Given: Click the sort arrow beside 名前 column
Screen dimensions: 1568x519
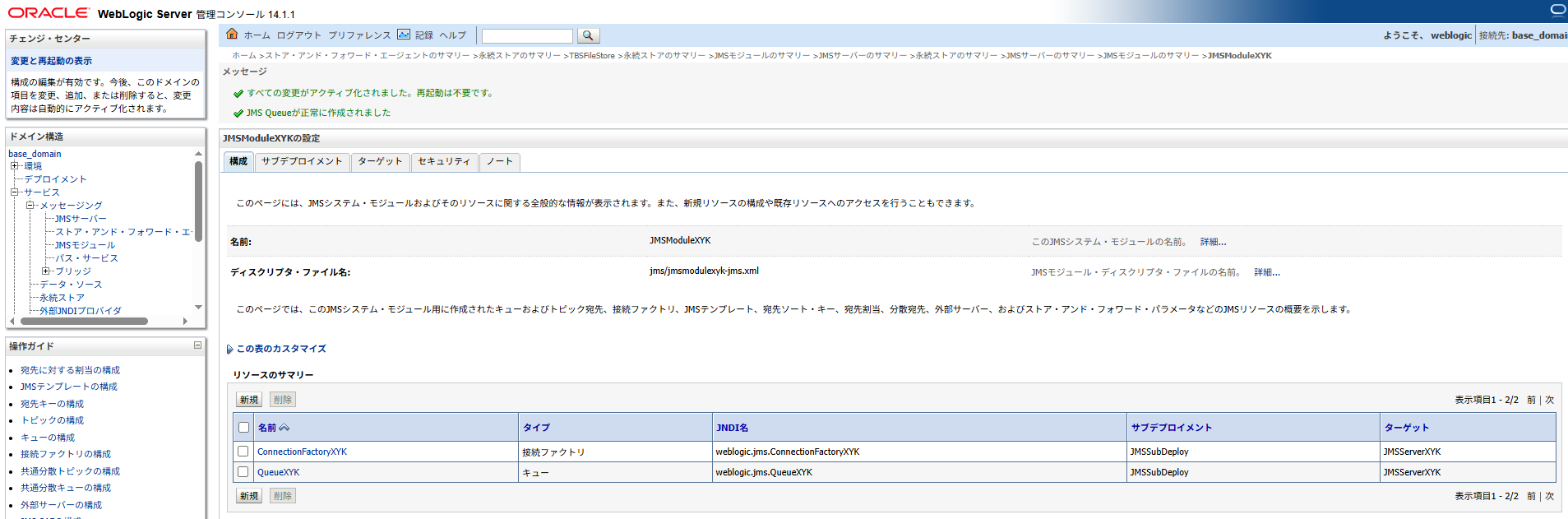Looking at the screenshot, I should coord(284,428).
